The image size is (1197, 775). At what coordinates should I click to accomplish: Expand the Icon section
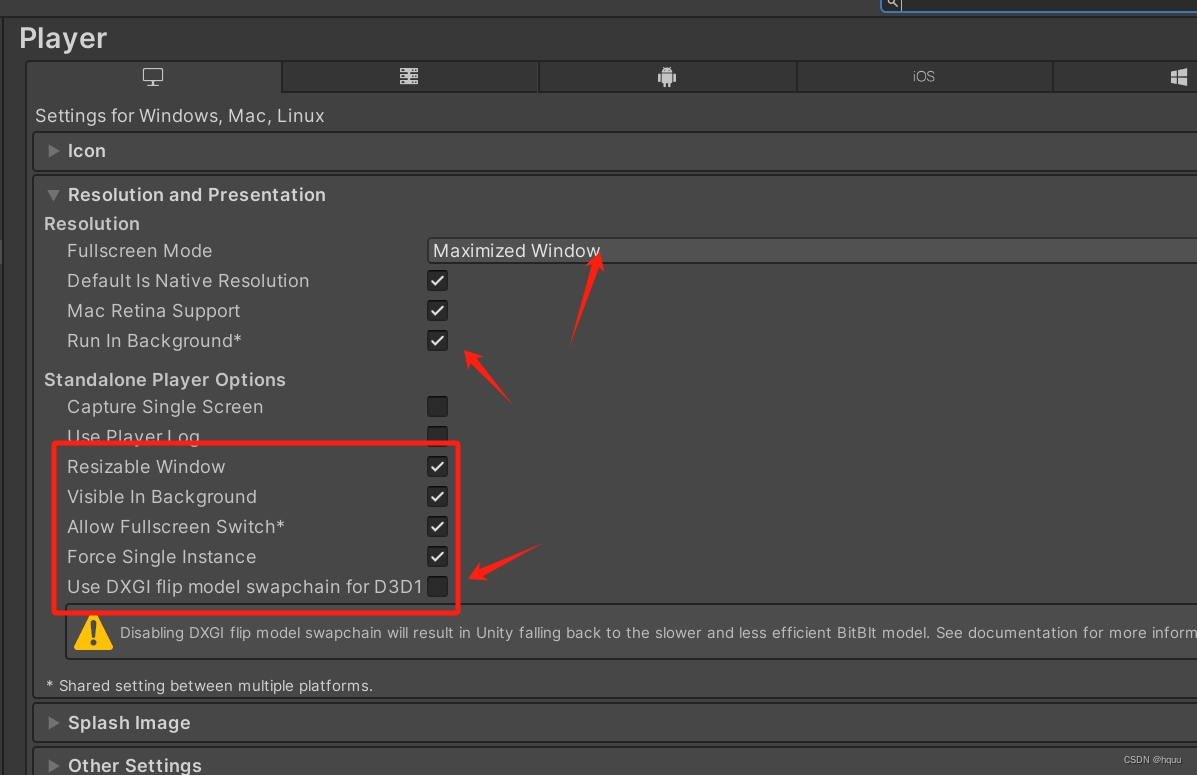[53, 151]
